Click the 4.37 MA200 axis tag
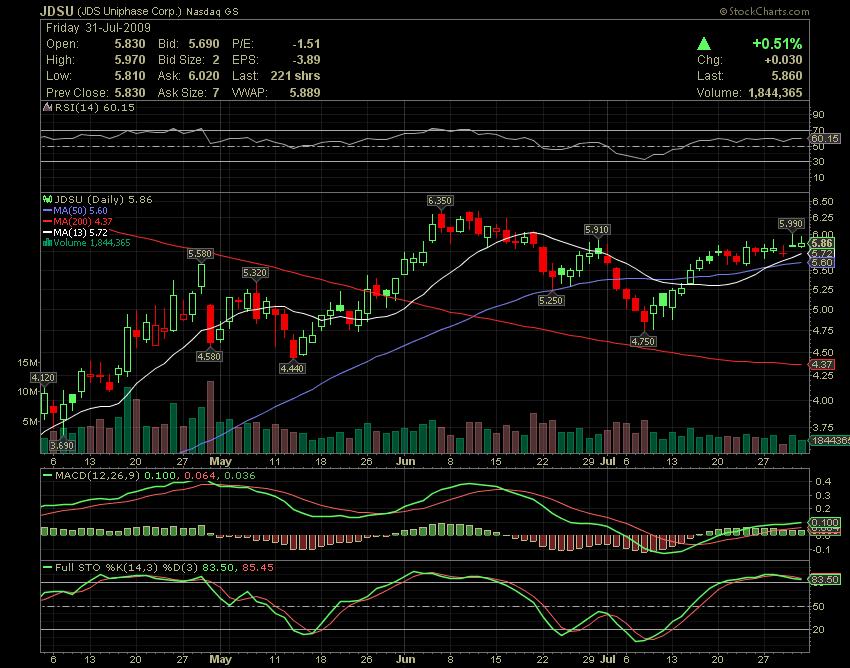The width and height of the screenshot is (850, 668). (x=822, y=365)
